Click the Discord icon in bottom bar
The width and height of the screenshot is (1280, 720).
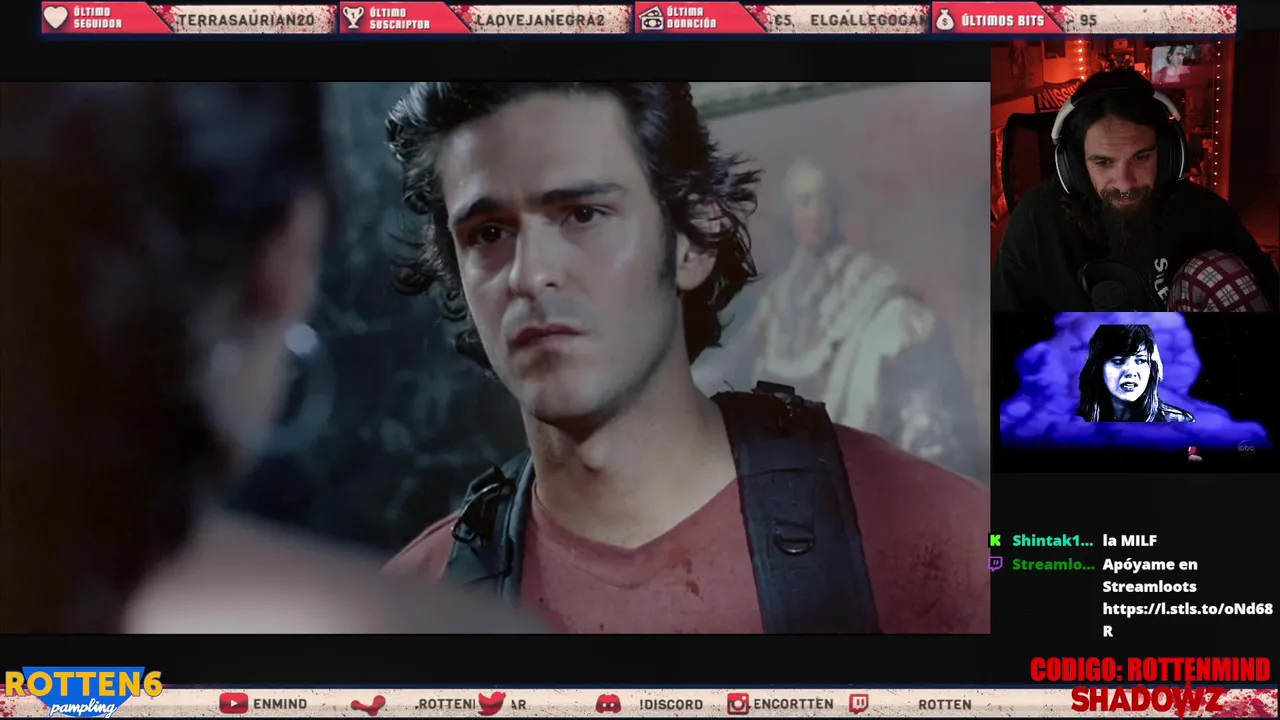[x=608, y=704]
